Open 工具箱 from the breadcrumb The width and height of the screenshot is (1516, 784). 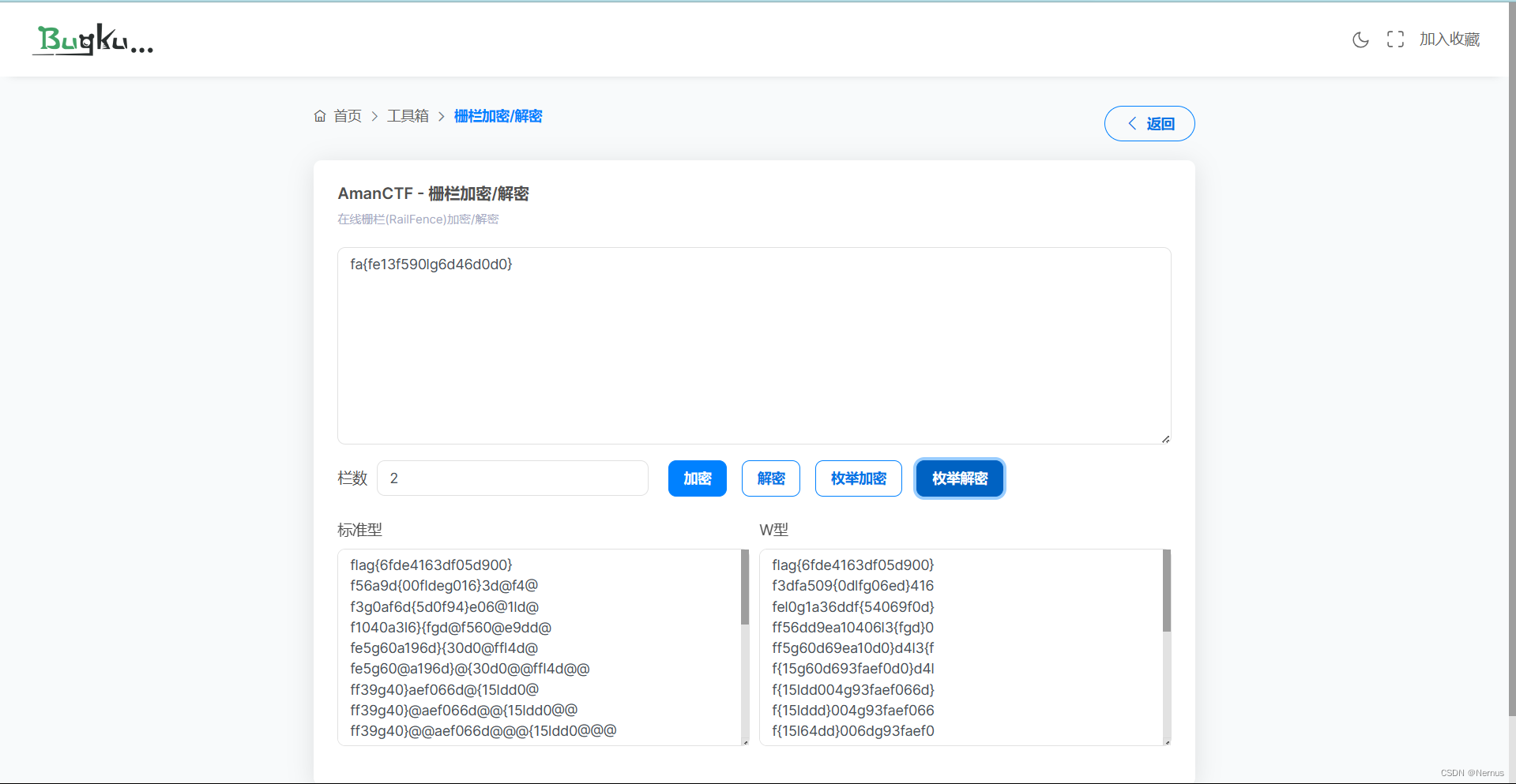coord(408,115)
